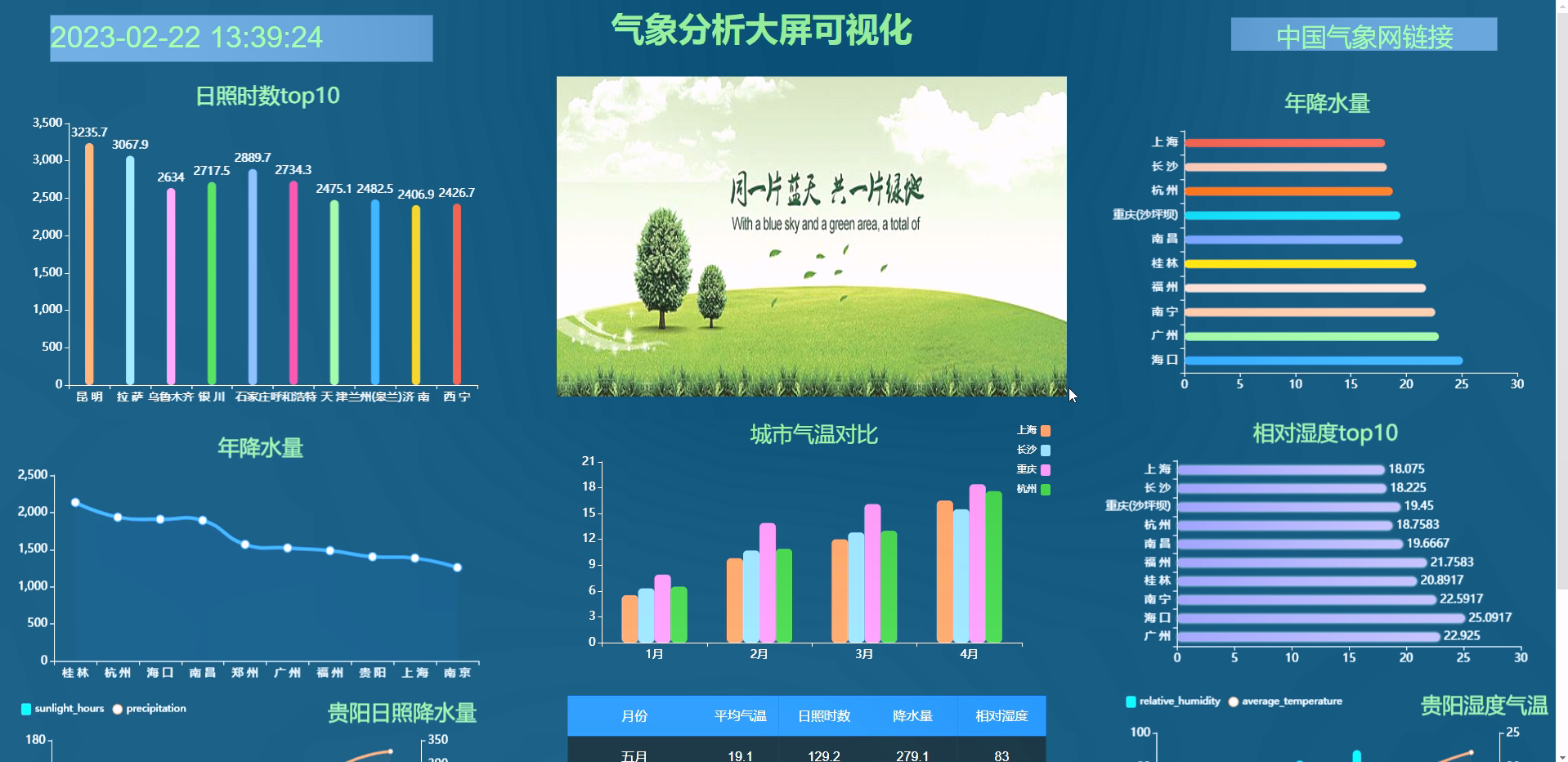Open the 中国气象网链接 link
This screenshot has height=762, width=1568.
coord(1365,36)
